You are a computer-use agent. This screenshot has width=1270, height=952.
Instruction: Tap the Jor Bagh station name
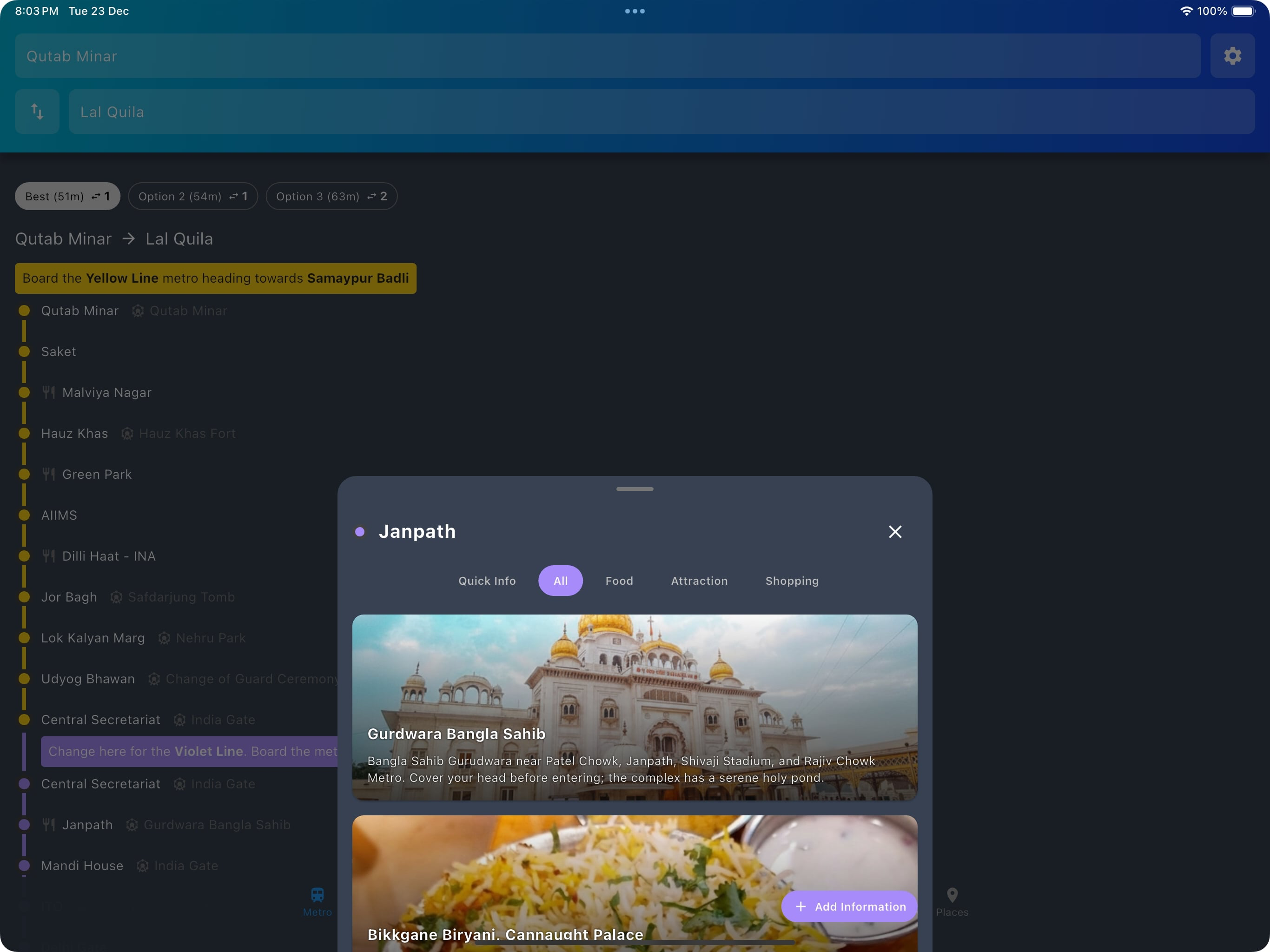click(x=69, y=597)
